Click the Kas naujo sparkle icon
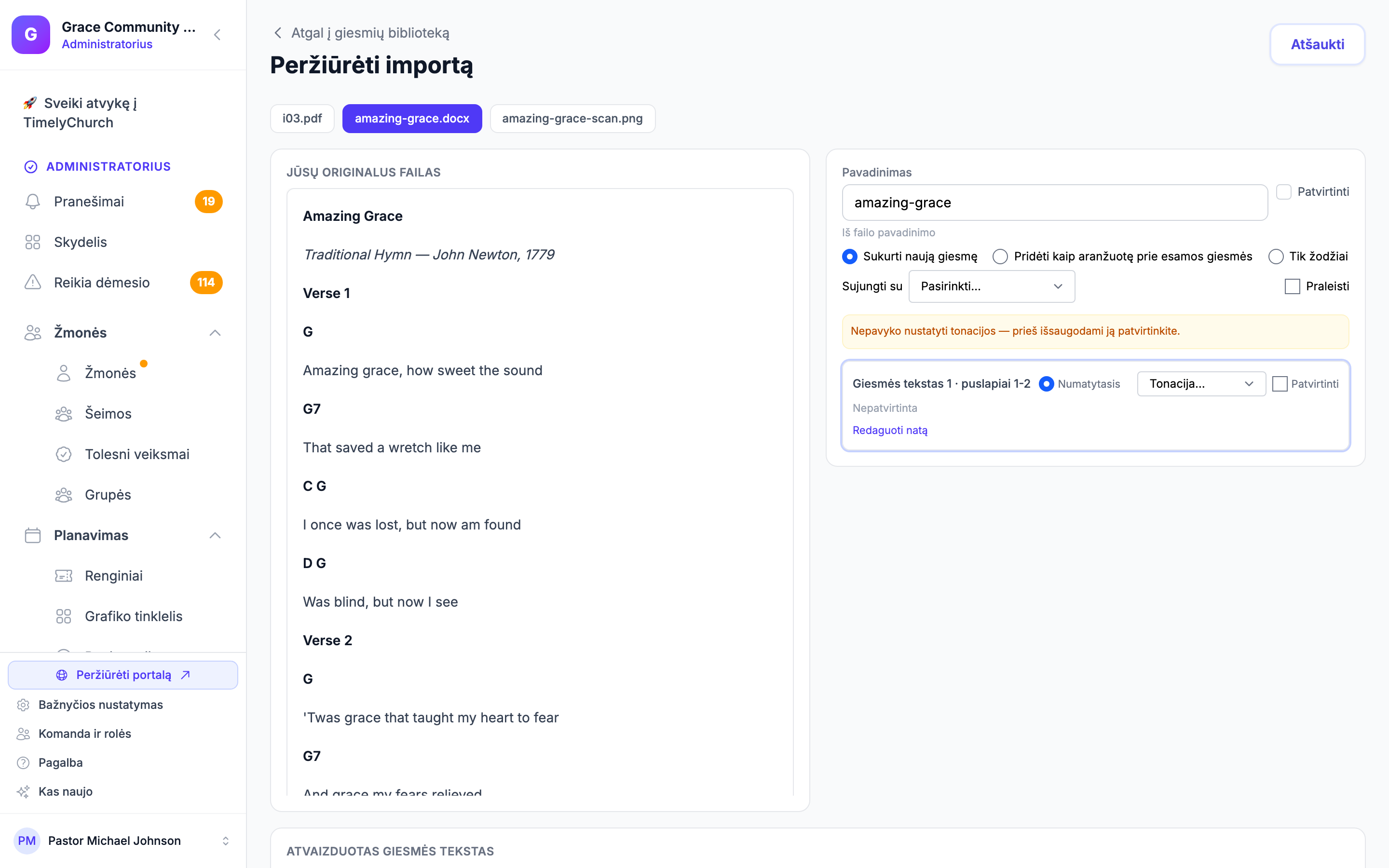The height and width of the screenshot is (868, 1389). (23, 792)
